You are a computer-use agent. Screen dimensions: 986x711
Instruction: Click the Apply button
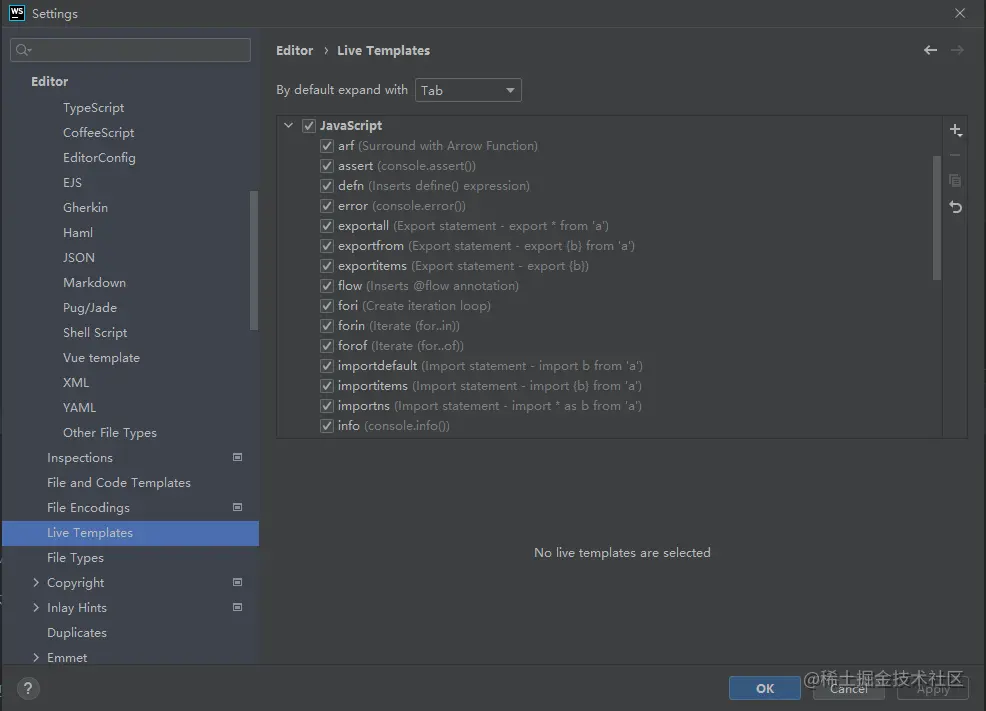pyautogui.click(x=933, y=688)
